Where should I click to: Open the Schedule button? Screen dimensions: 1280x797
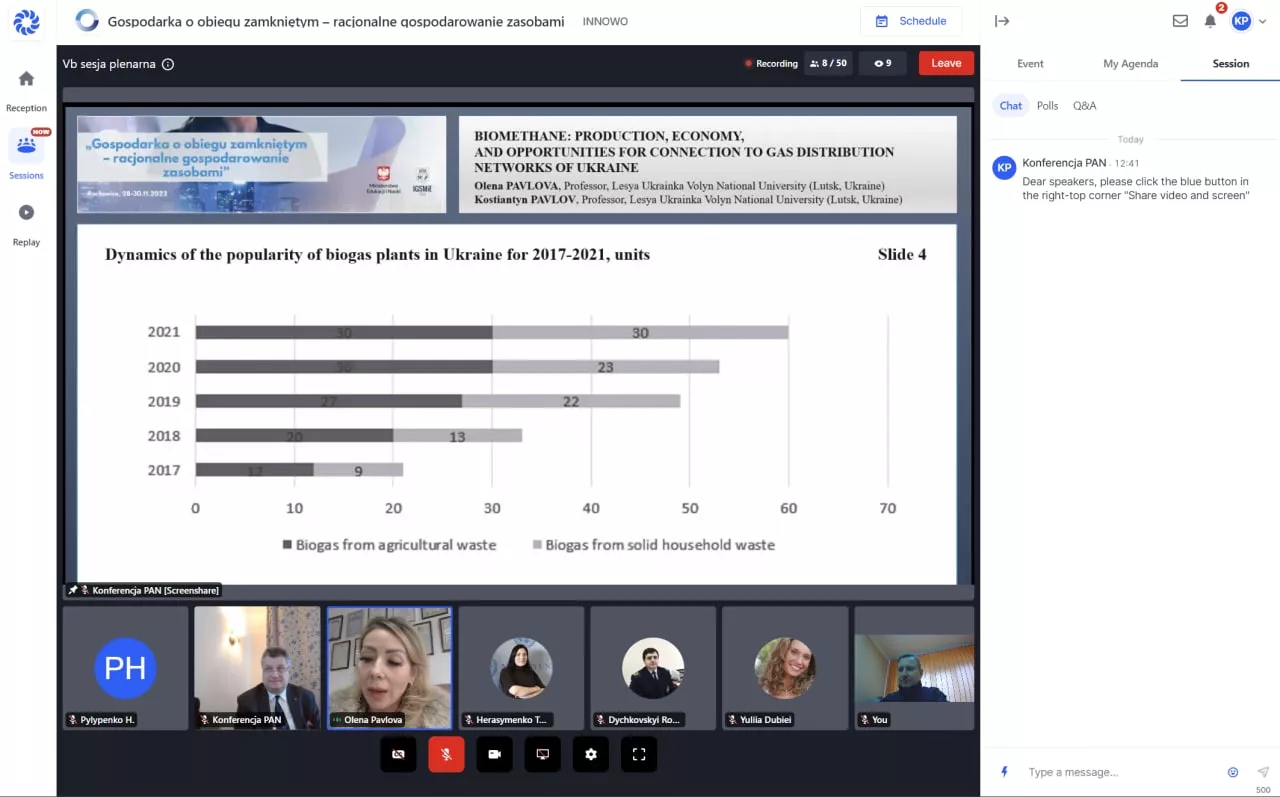tap(911, 21)
